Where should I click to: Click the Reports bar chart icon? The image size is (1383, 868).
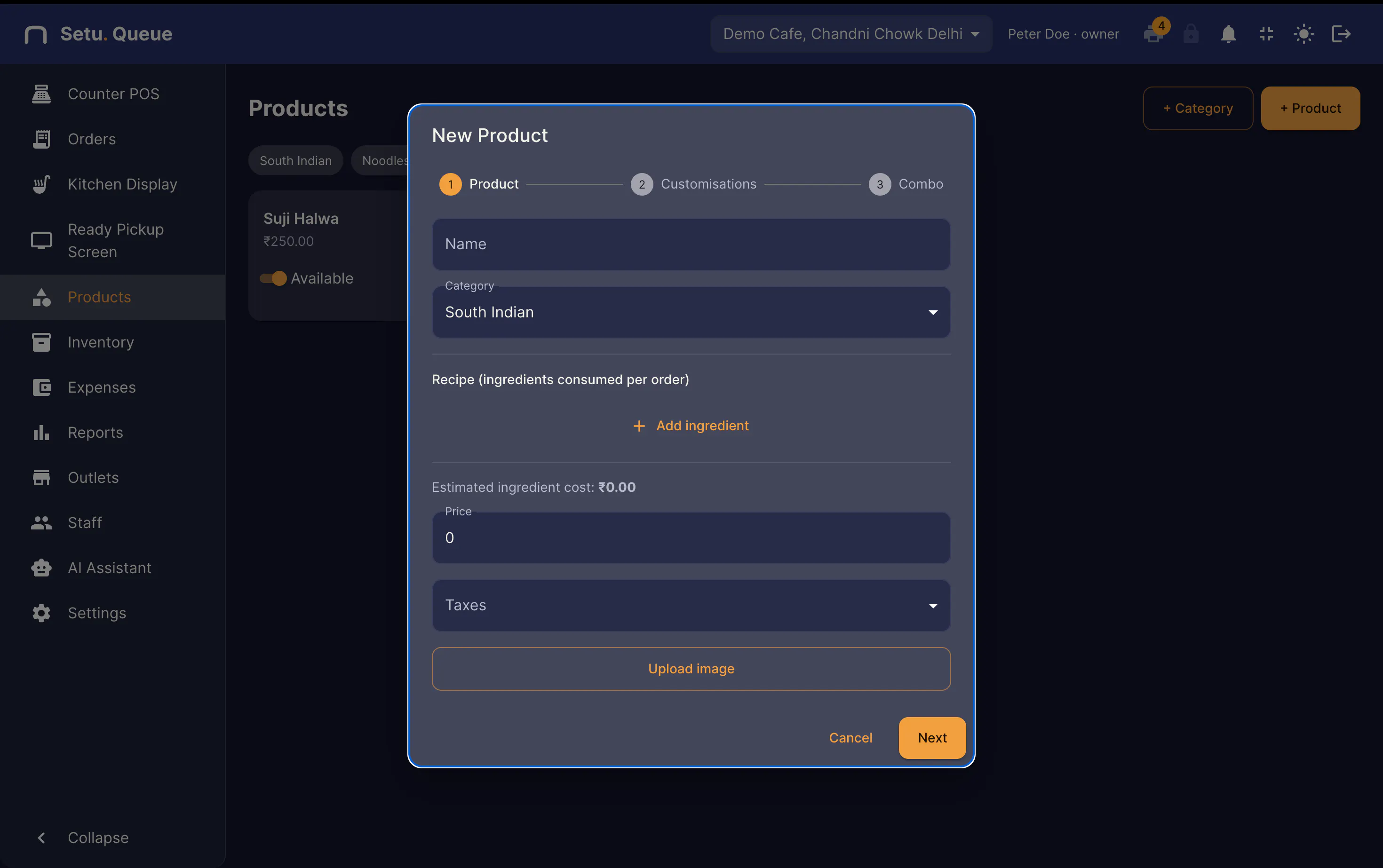pyautogui.click(x=41, y=432)
